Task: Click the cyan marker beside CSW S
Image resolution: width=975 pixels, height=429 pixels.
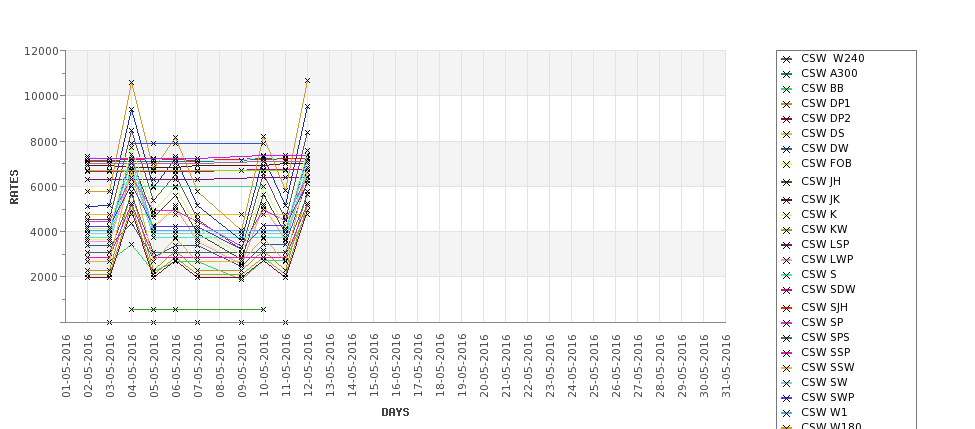Action: point(787,275)
